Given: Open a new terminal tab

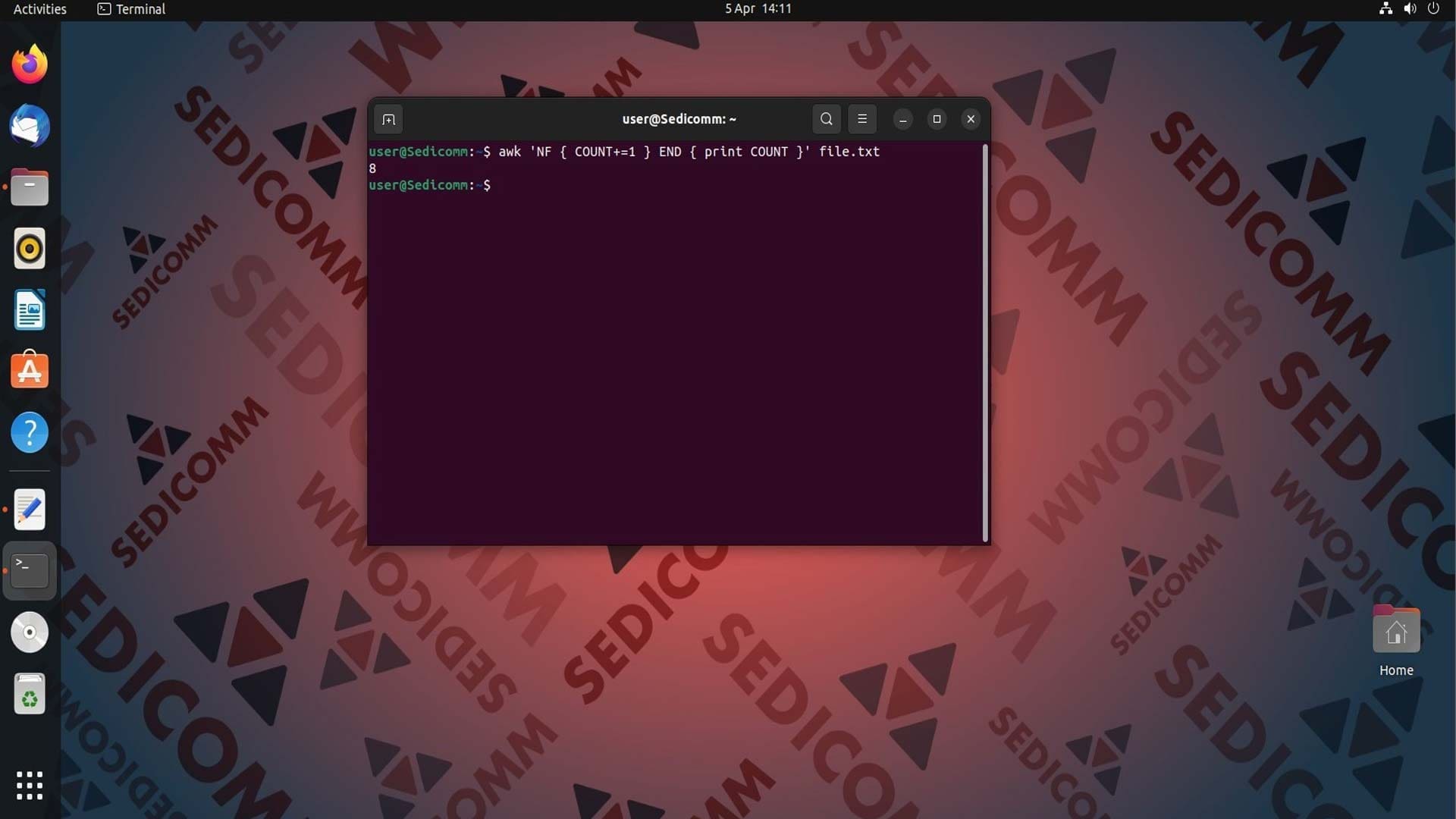Looking at the screenshot, I should (x=388, y=119).
